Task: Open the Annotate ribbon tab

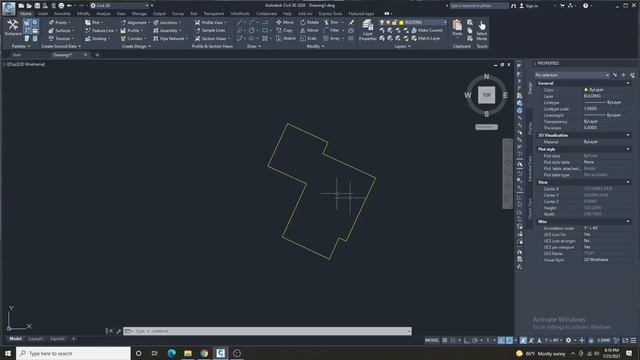Action: [x=62, y=13]
